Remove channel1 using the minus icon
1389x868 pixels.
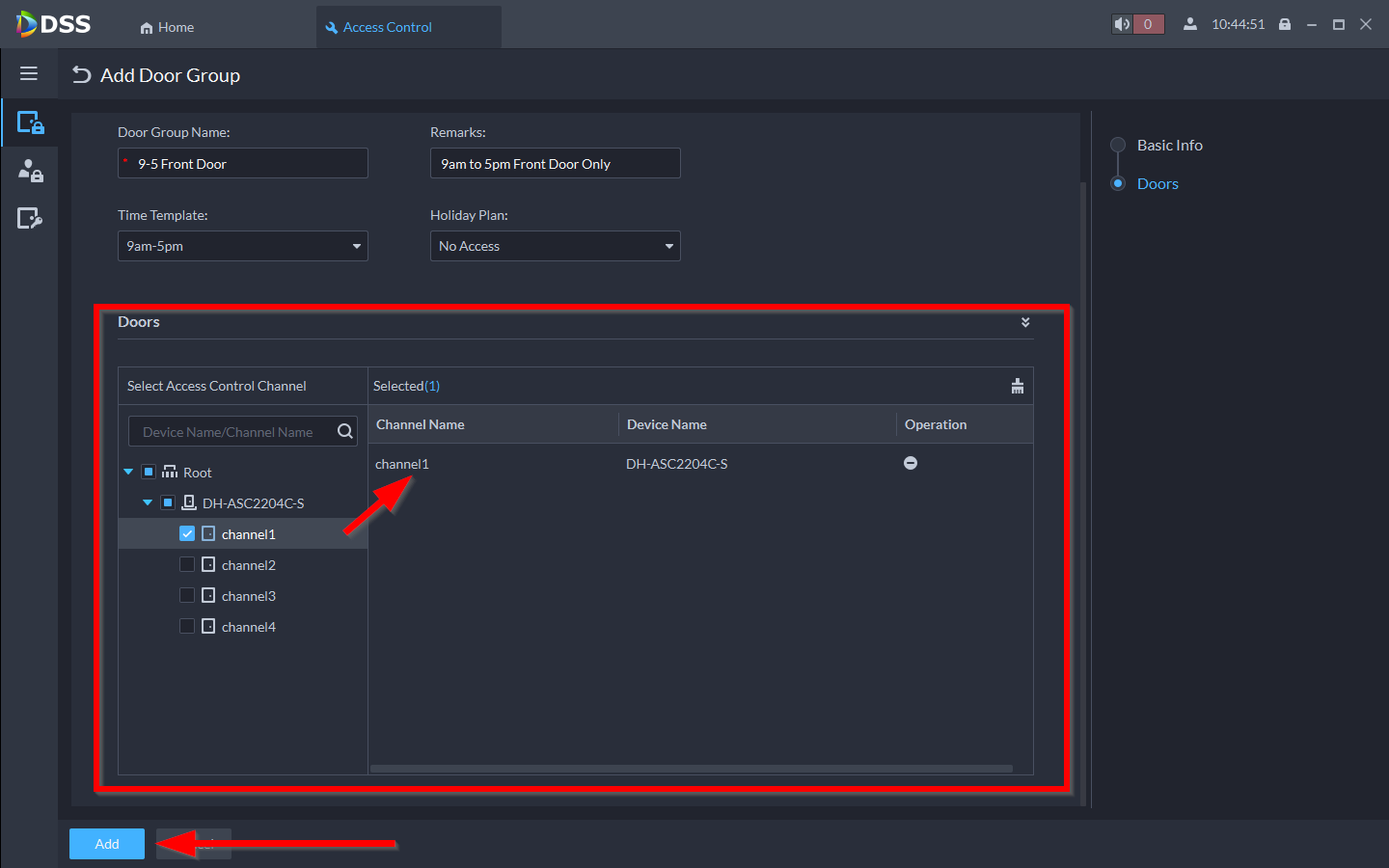pos(910,463)
